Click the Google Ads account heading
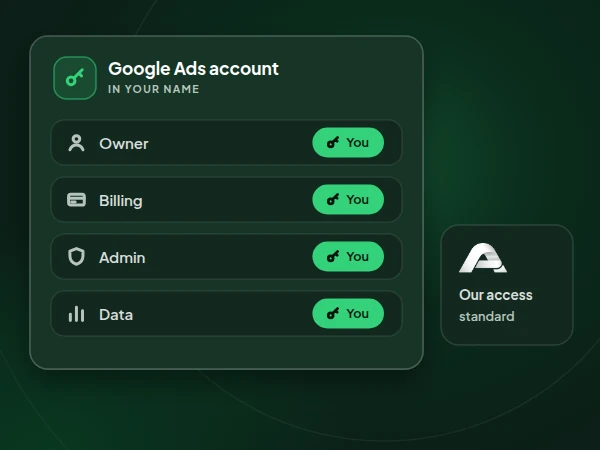The image size is (600, 450). (x=194, y=69)
